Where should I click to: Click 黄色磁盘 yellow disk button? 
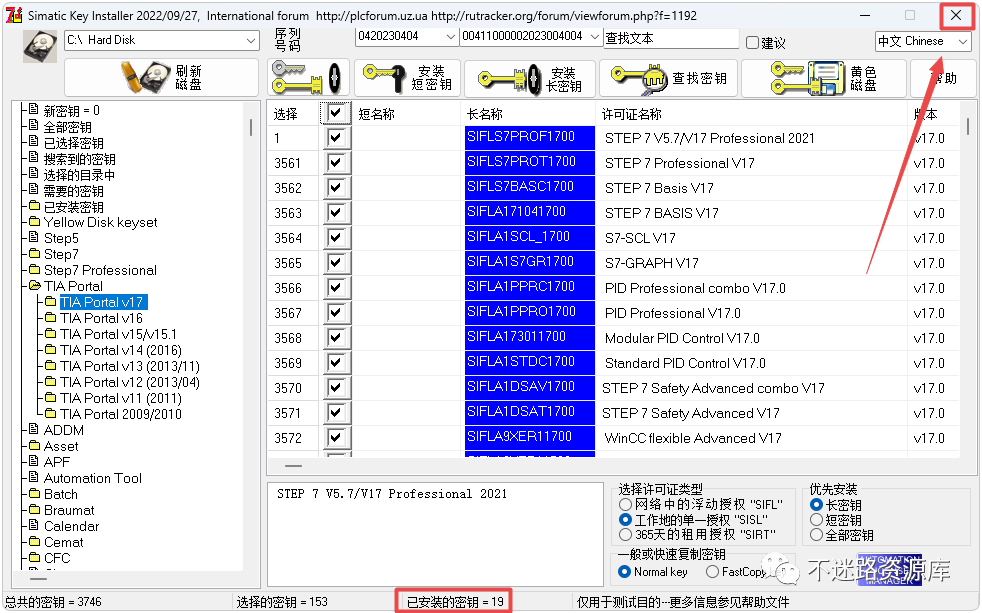(x=824, y=79)
